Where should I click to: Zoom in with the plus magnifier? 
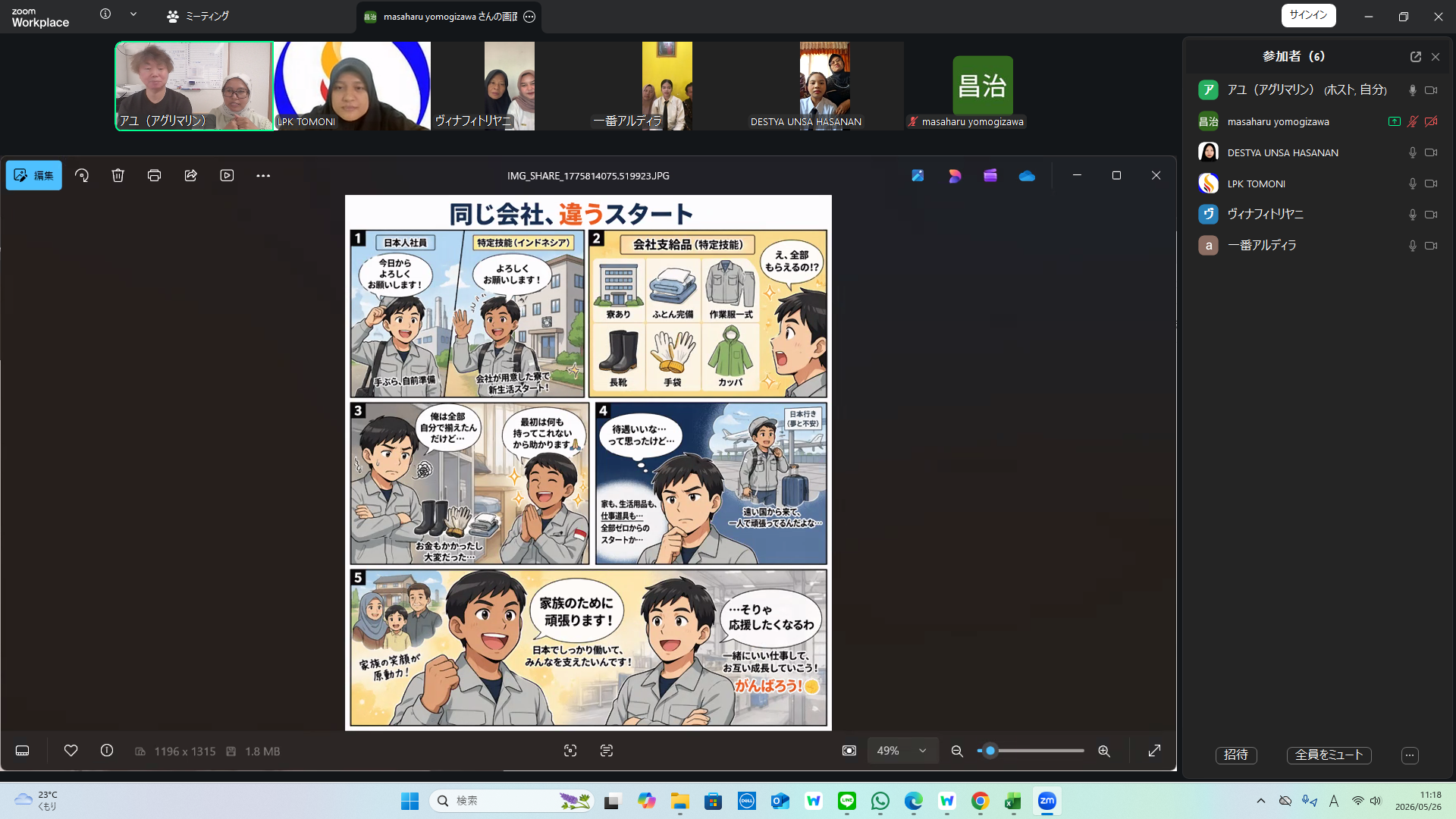tap(1104, 751)
